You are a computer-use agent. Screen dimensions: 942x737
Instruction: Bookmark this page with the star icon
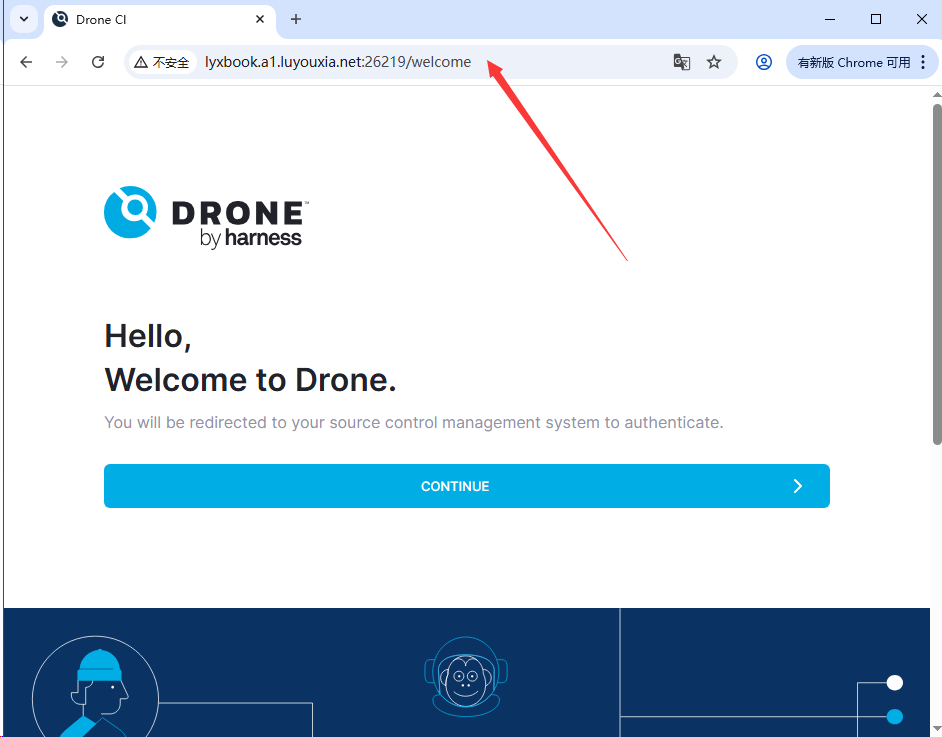pos(714,62)
